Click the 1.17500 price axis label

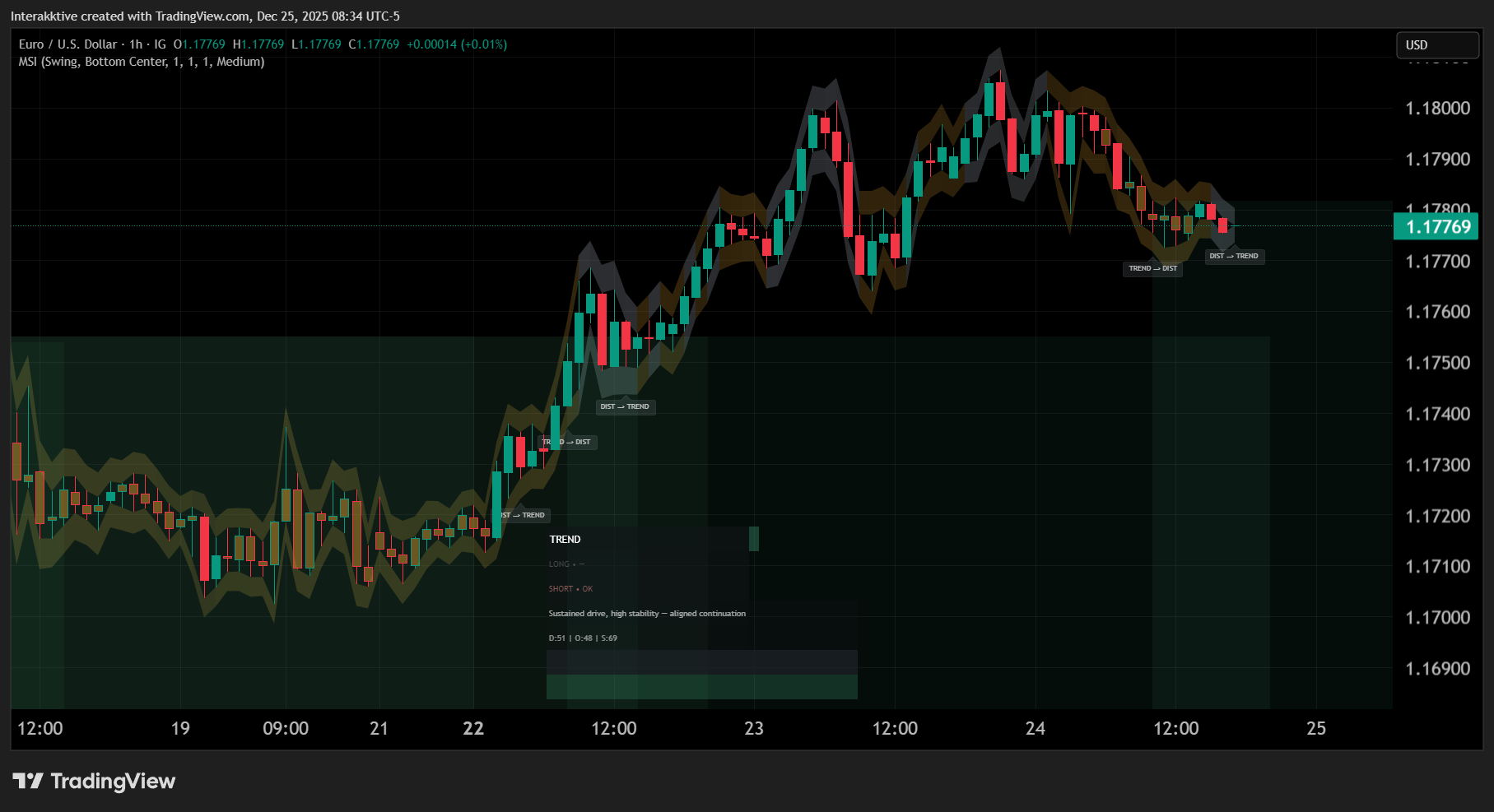click(1437, 363)
